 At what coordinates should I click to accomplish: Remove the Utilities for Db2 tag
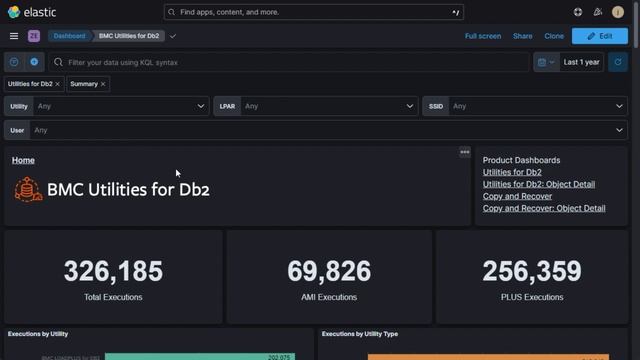point(58,84)
